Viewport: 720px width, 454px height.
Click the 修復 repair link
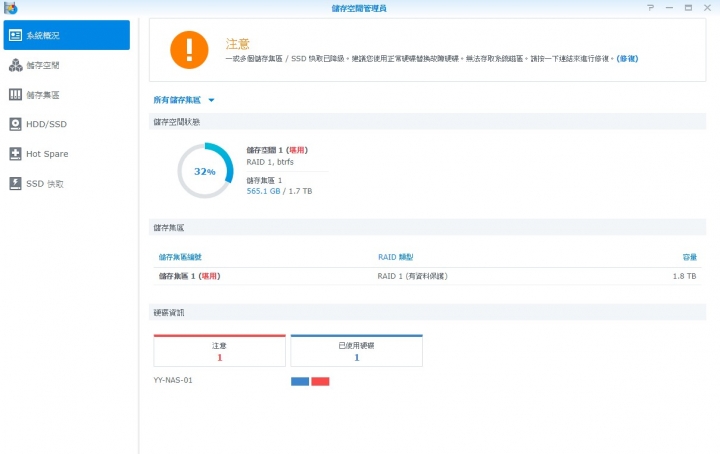point(627,58)
